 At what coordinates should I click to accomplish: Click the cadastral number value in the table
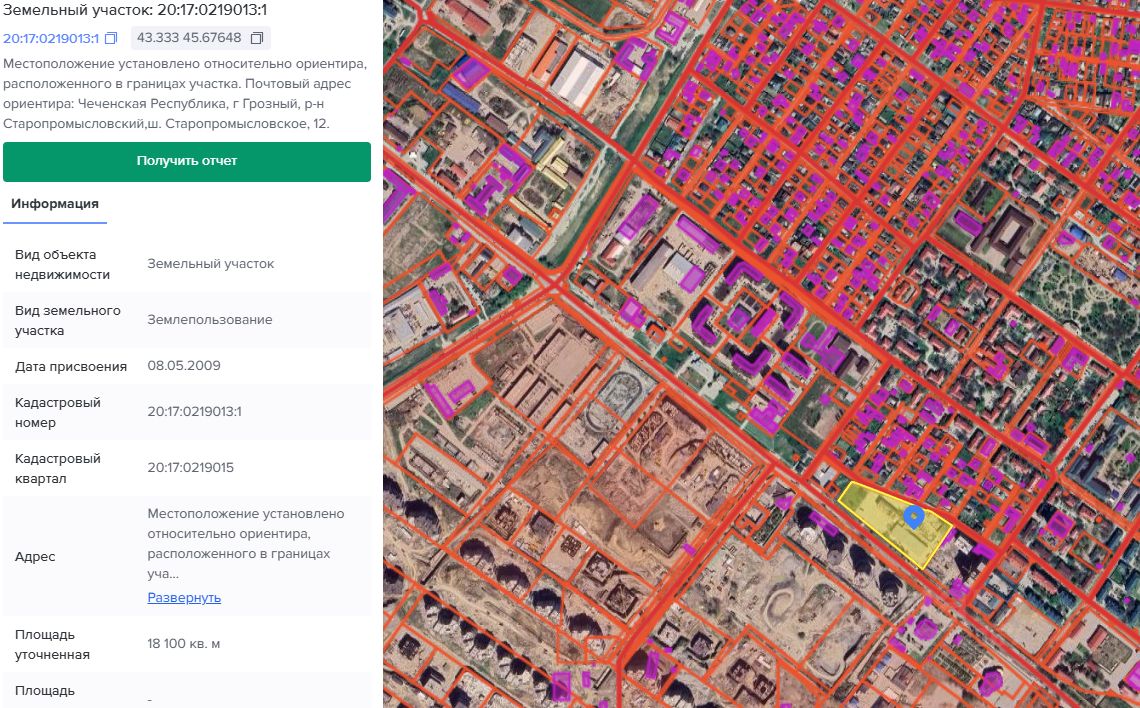click(194, 411)
